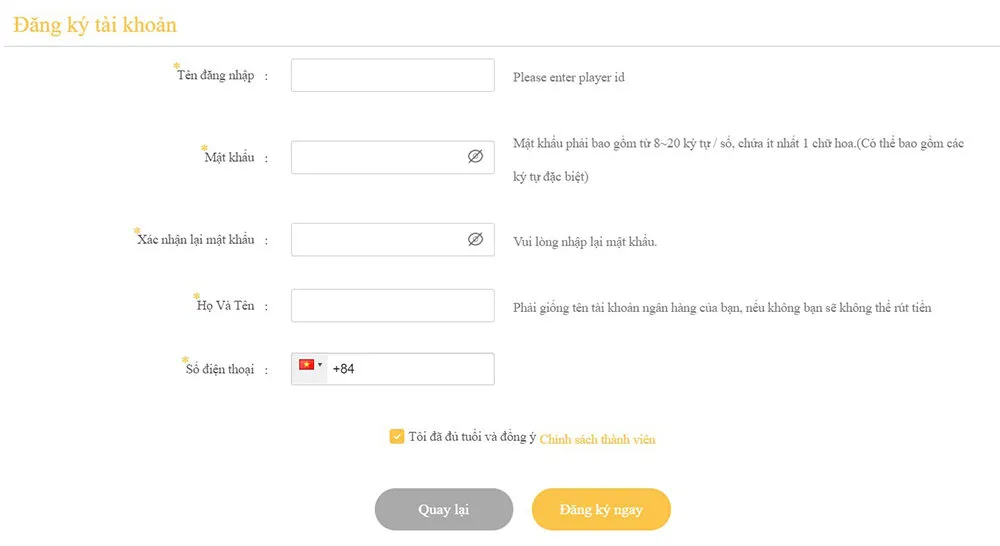Click the Tên đăng nhập label
Image resolution: width=1000 pixels, height=546 pixels.
point(215,76)
